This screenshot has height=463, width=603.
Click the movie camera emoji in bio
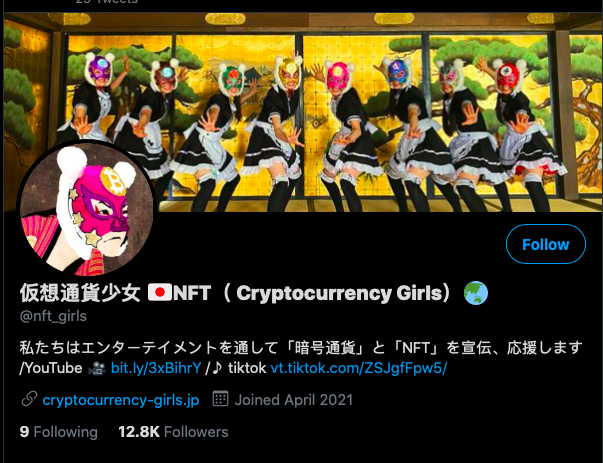[97, 368]
